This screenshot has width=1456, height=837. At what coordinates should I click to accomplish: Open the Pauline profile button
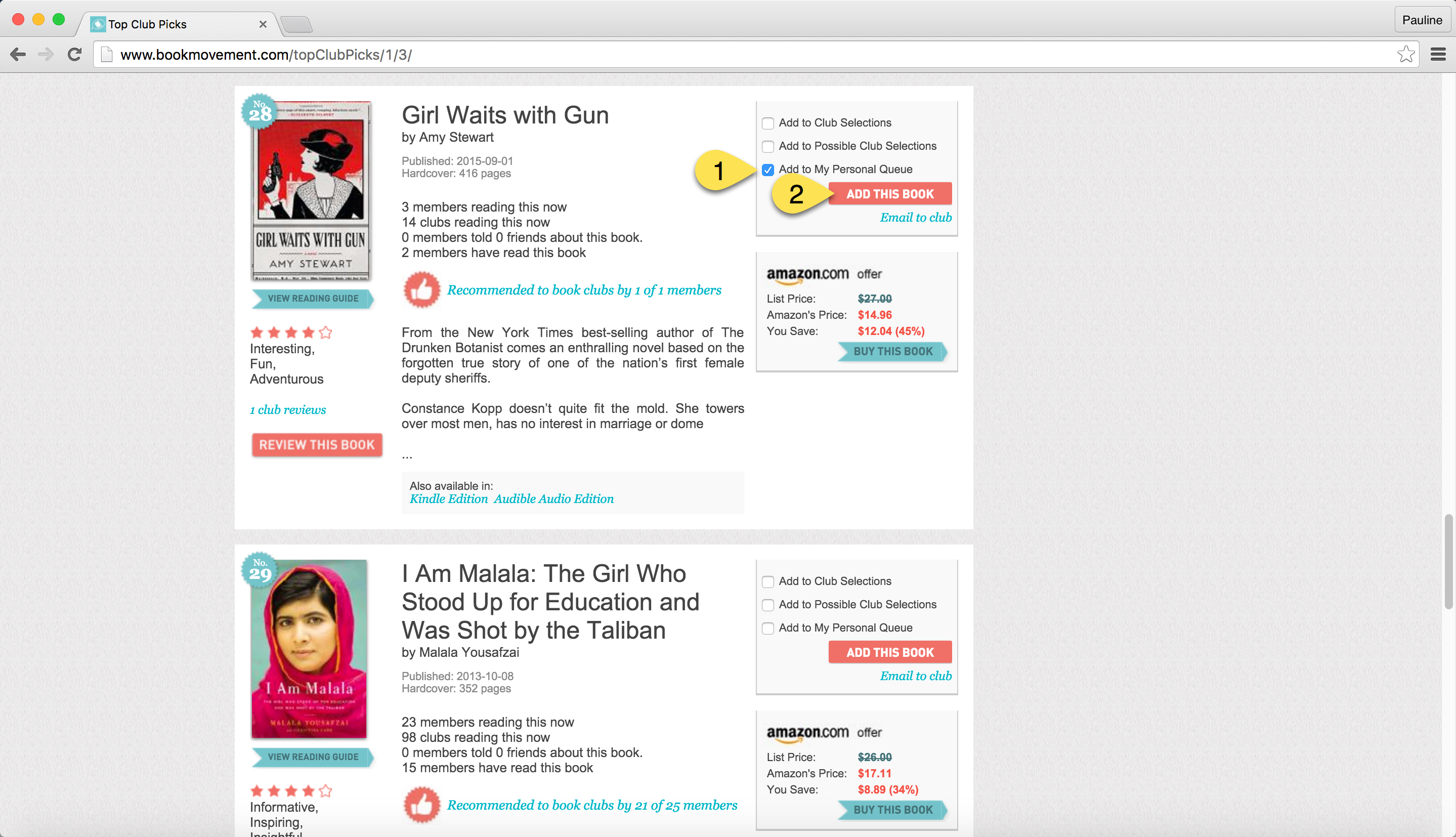pyautogui.click(x=1422, y=20)
